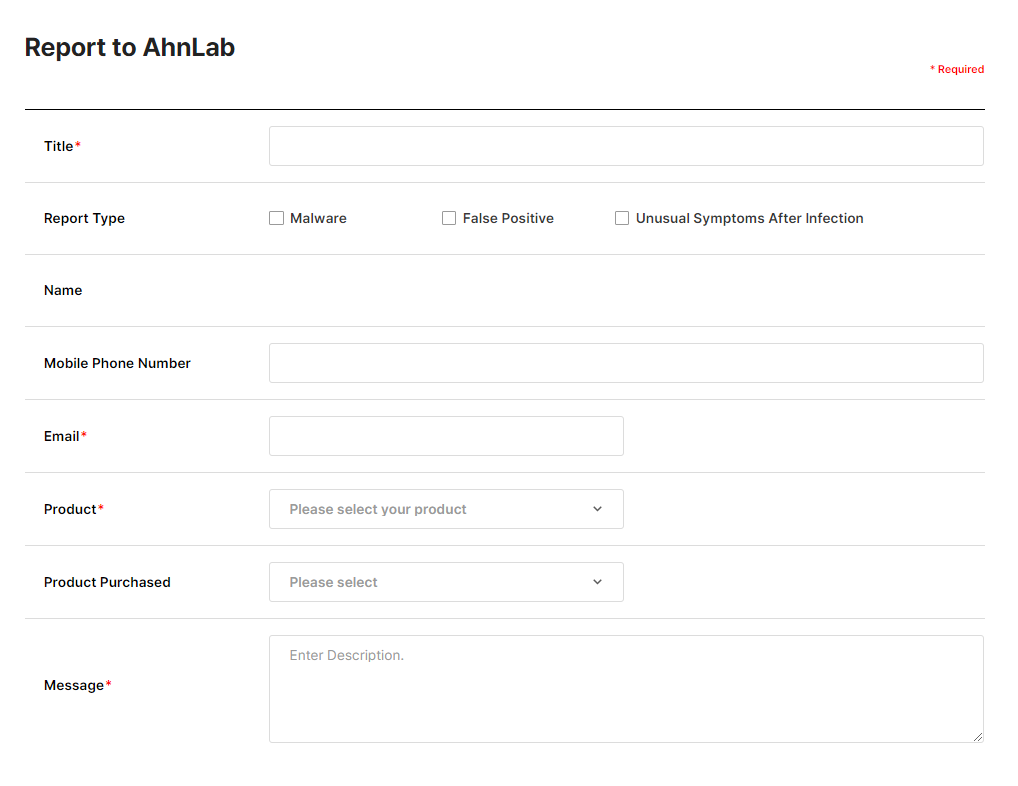This screenshot has height=786, width=1018.
Task: Click the 'Title' field label
Action: [x=58, y=146]
